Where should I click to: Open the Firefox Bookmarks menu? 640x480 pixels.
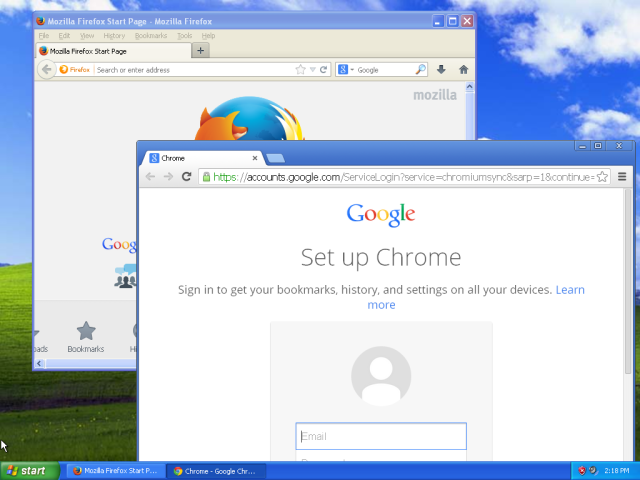pyautogui.click(x=151, y=36)
